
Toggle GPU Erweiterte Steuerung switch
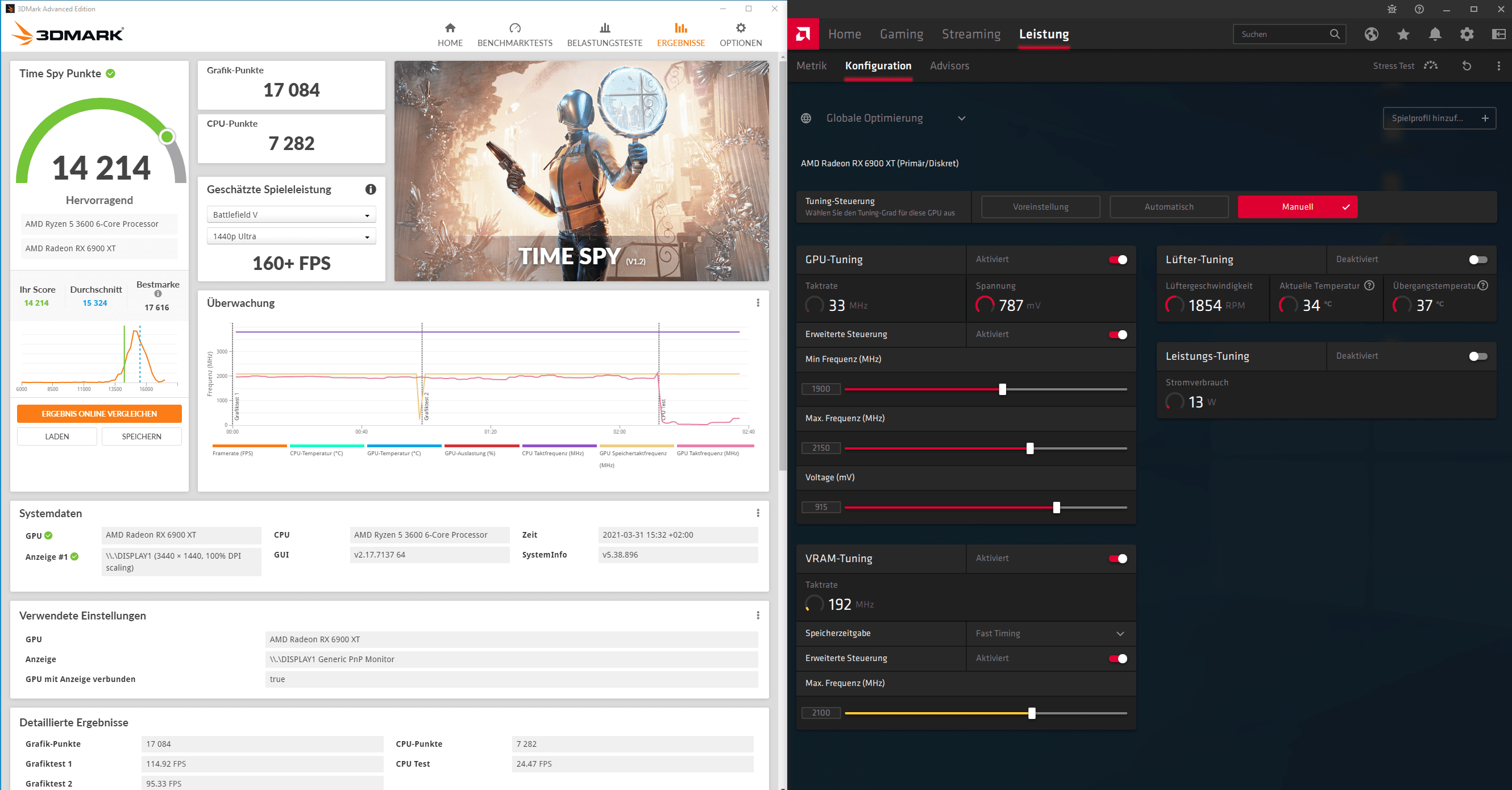(1118, 335)
